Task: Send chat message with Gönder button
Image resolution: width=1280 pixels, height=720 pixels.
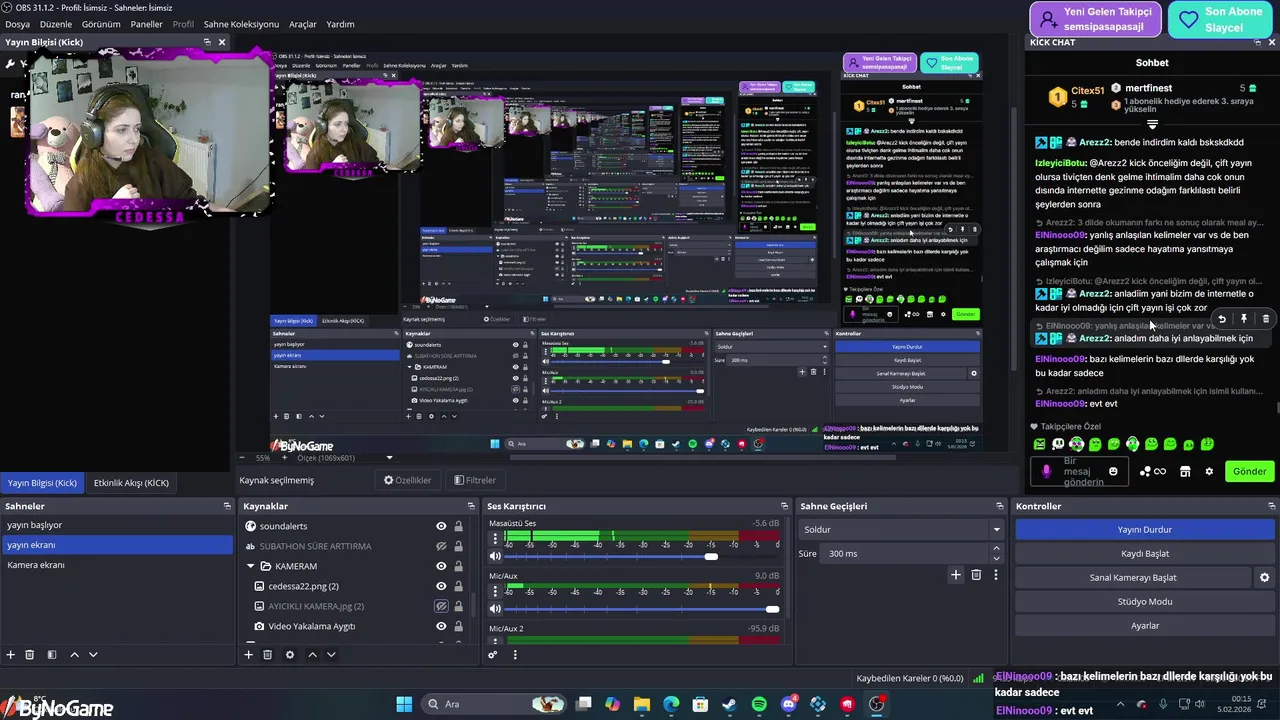Action: pos(1249,471)
